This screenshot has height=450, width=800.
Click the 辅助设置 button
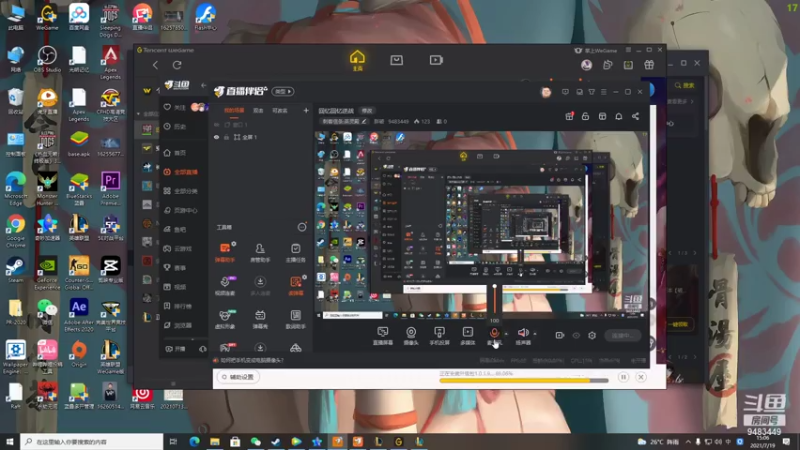[238, 377]
